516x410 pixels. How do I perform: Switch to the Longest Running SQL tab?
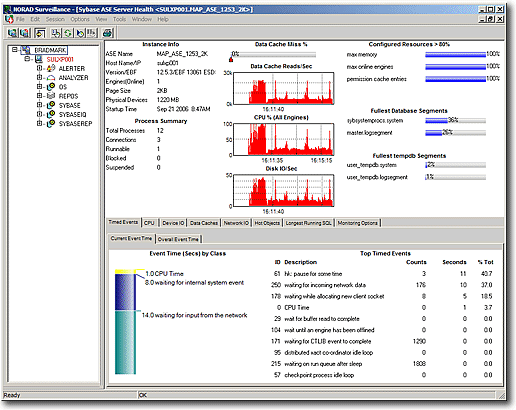(x=308, y=223)
